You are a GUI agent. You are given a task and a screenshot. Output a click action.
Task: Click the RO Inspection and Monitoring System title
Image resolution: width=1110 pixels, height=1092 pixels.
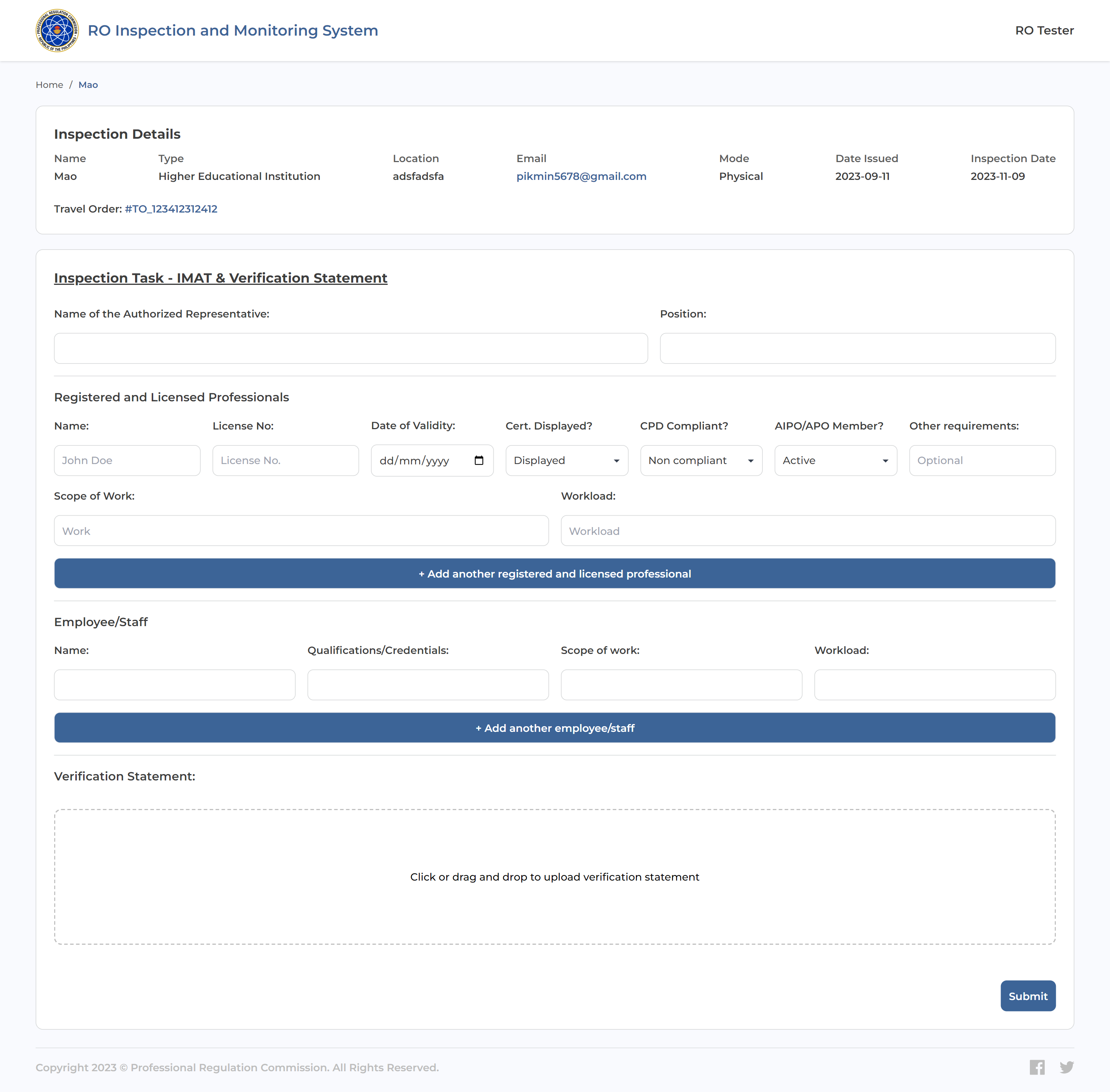[232, 30]
